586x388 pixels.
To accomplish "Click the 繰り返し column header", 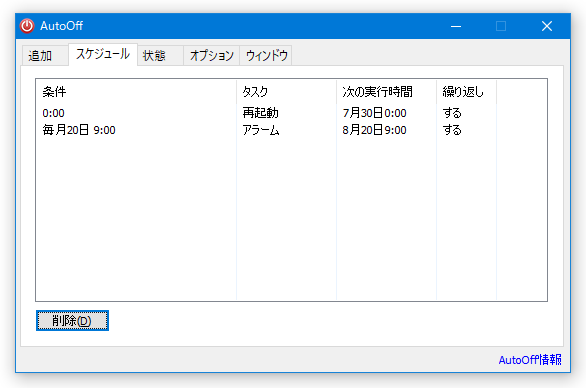I will (x=466, y=92).
